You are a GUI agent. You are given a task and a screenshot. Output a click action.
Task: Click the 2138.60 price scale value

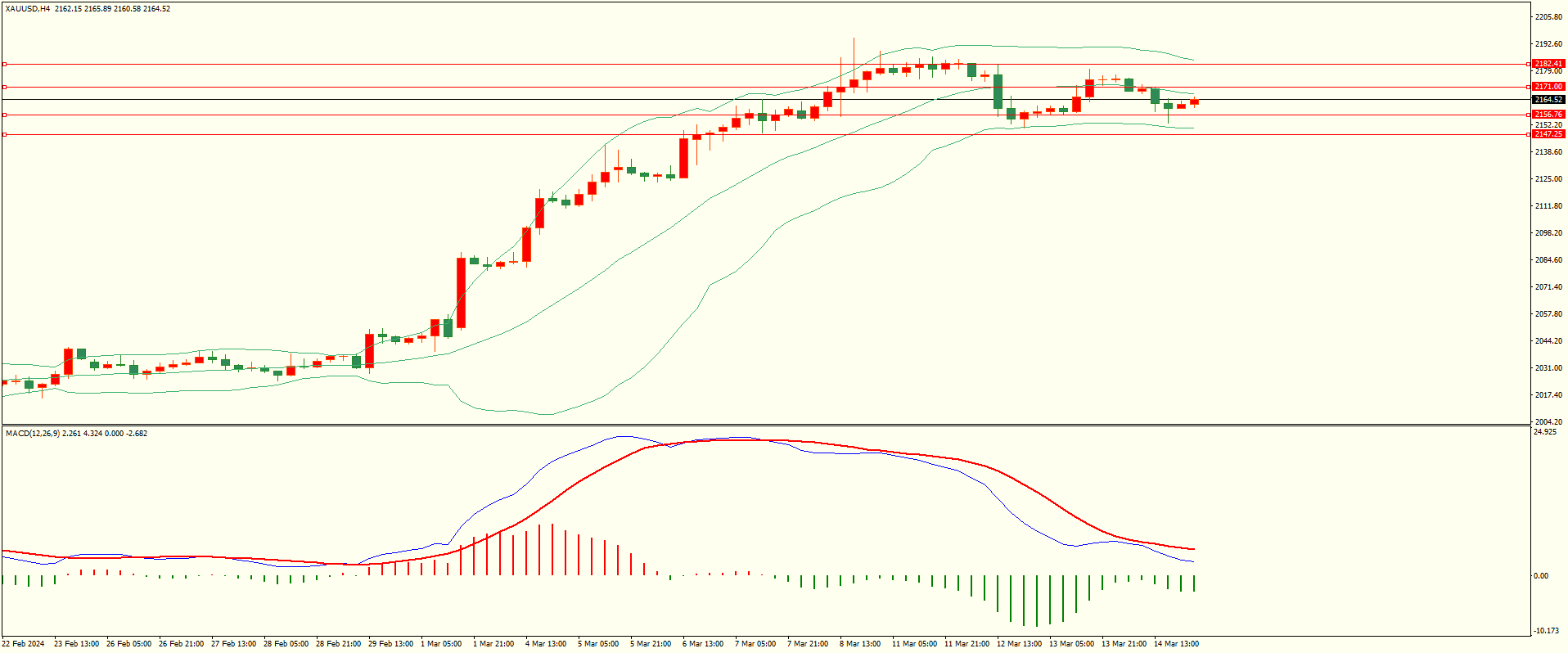coord(1548,152)
